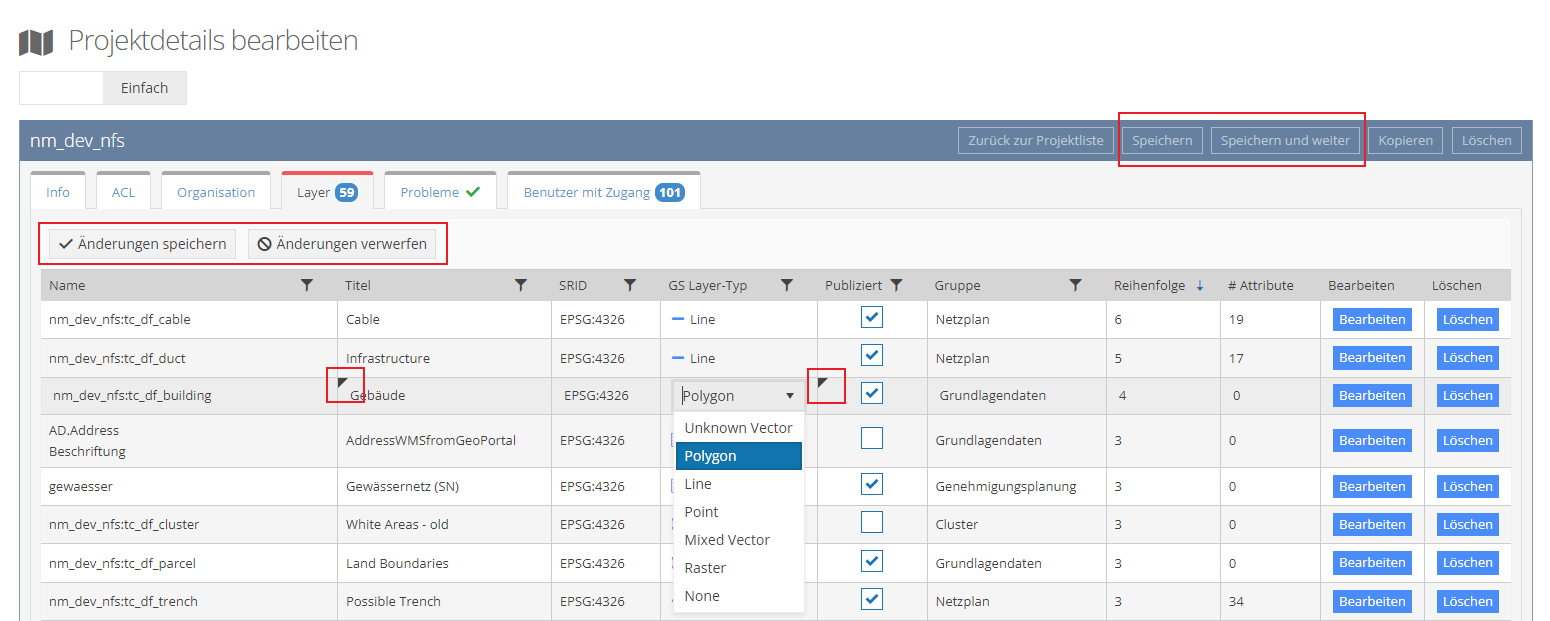1550x621 pixels.
Task: Open the Benutzer mit Zugang tab
Action: pyautogui.click(x=603, y=192)
